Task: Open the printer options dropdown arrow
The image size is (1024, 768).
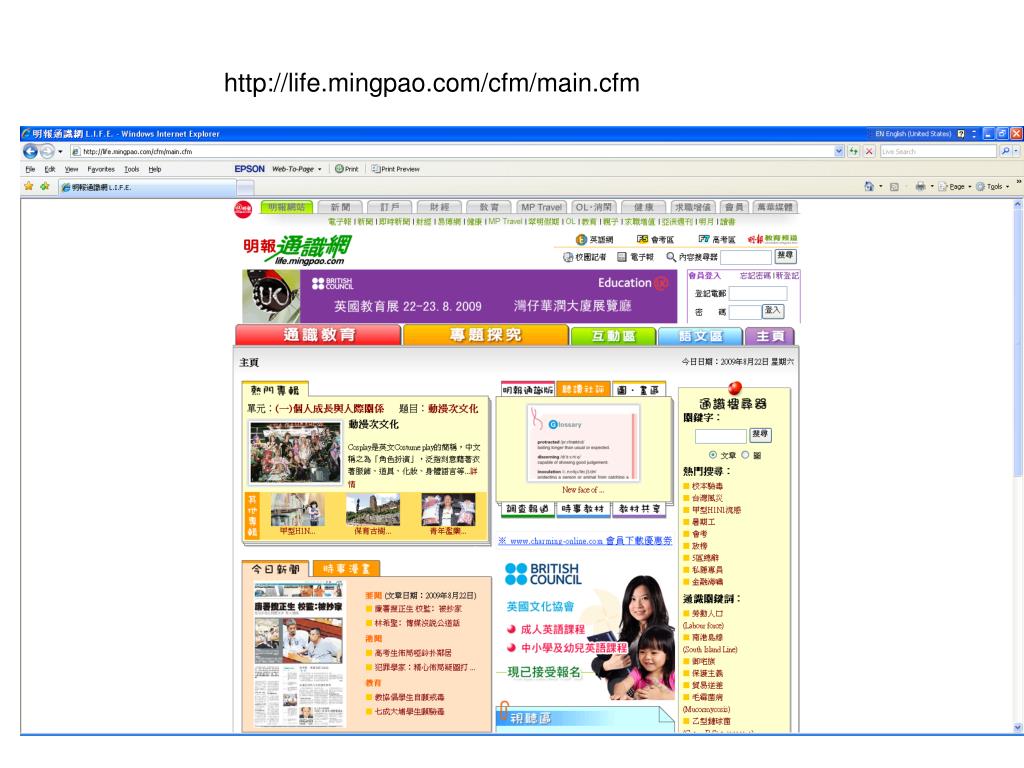Action: (931, 187)
